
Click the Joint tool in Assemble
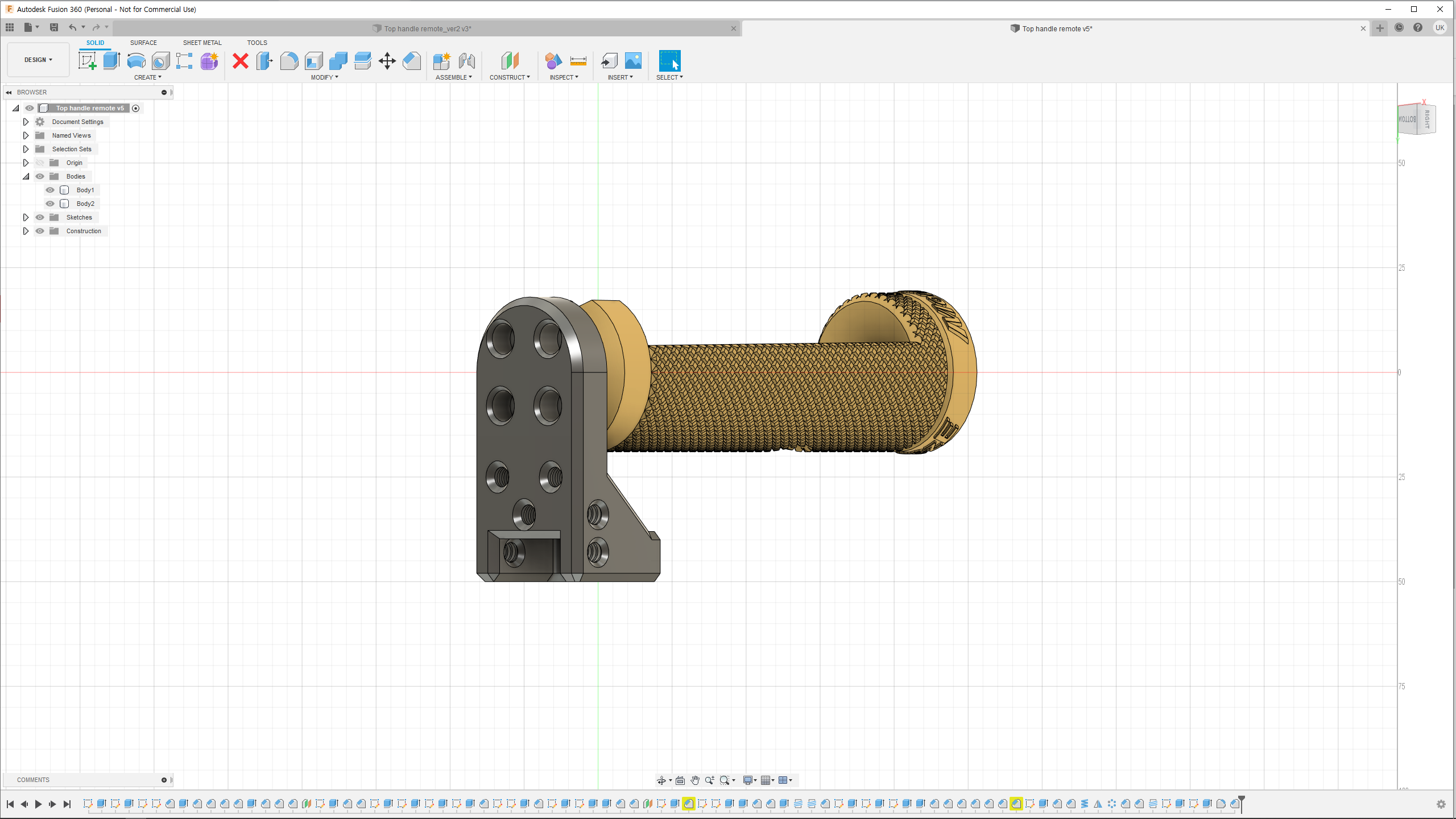point(467,61)
